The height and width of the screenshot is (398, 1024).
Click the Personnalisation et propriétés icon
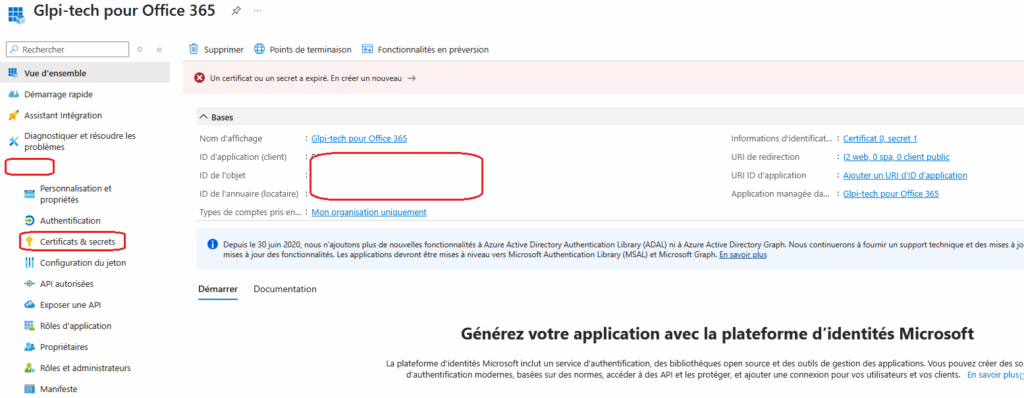coord(29,194)
